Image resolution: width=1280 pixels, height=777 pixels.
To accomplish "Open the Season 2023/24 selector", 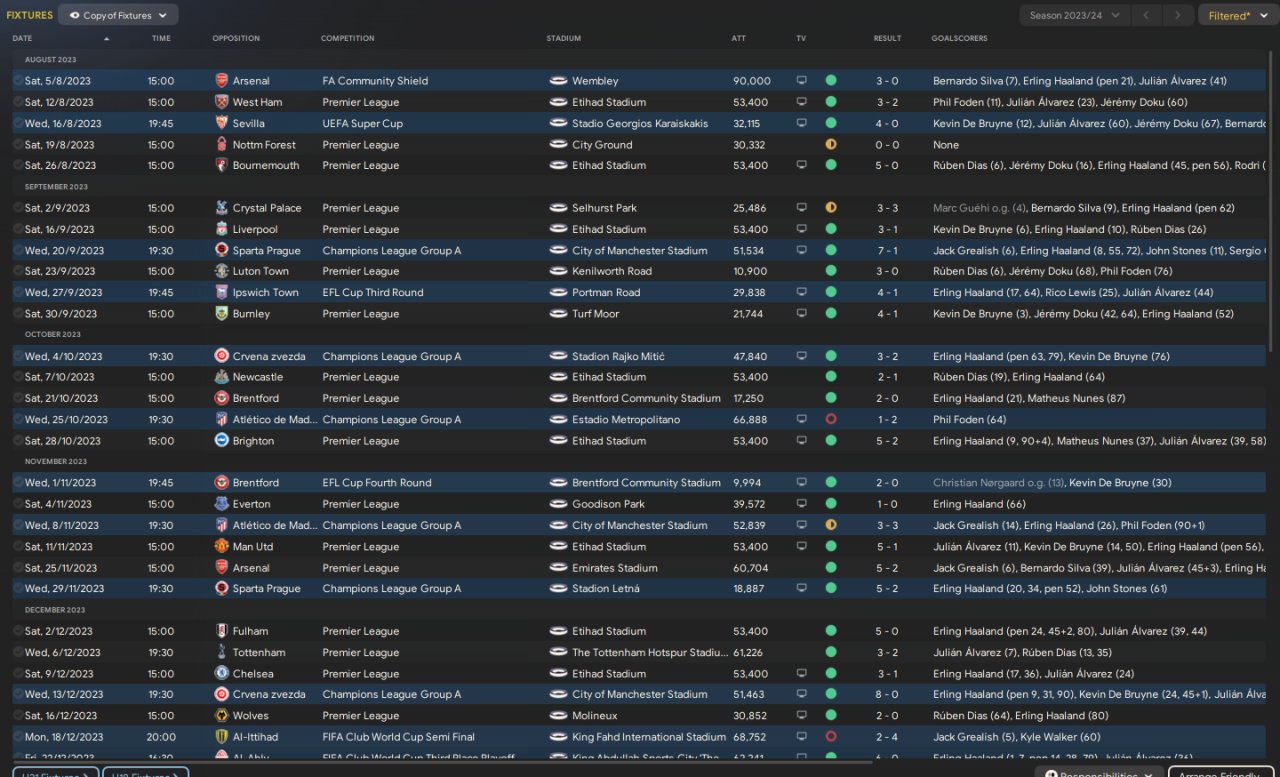I will tap(1075, 15).
